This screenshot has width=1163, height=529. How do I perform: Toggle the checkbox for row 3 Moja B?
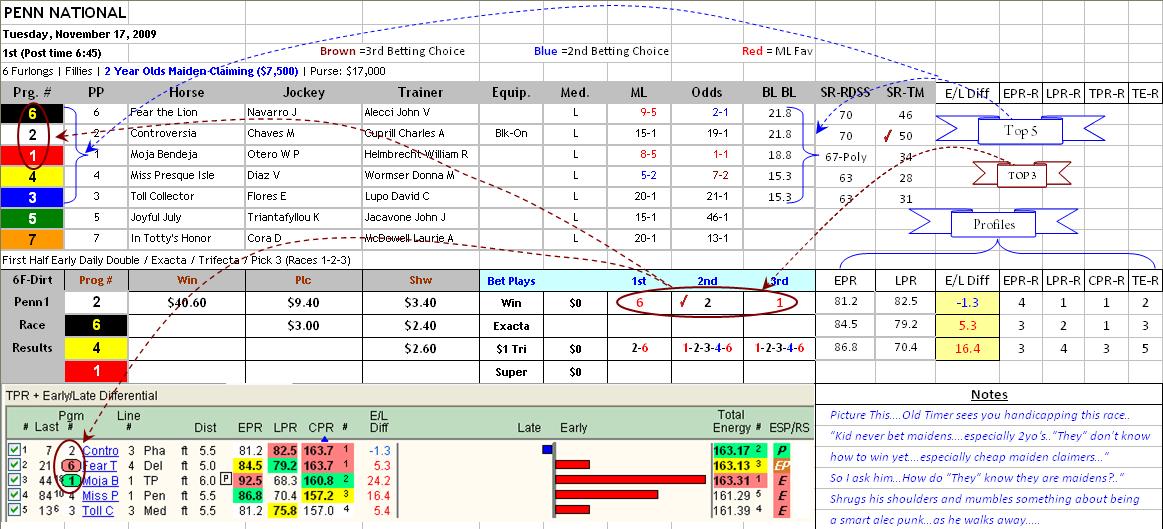coord(13,480)
